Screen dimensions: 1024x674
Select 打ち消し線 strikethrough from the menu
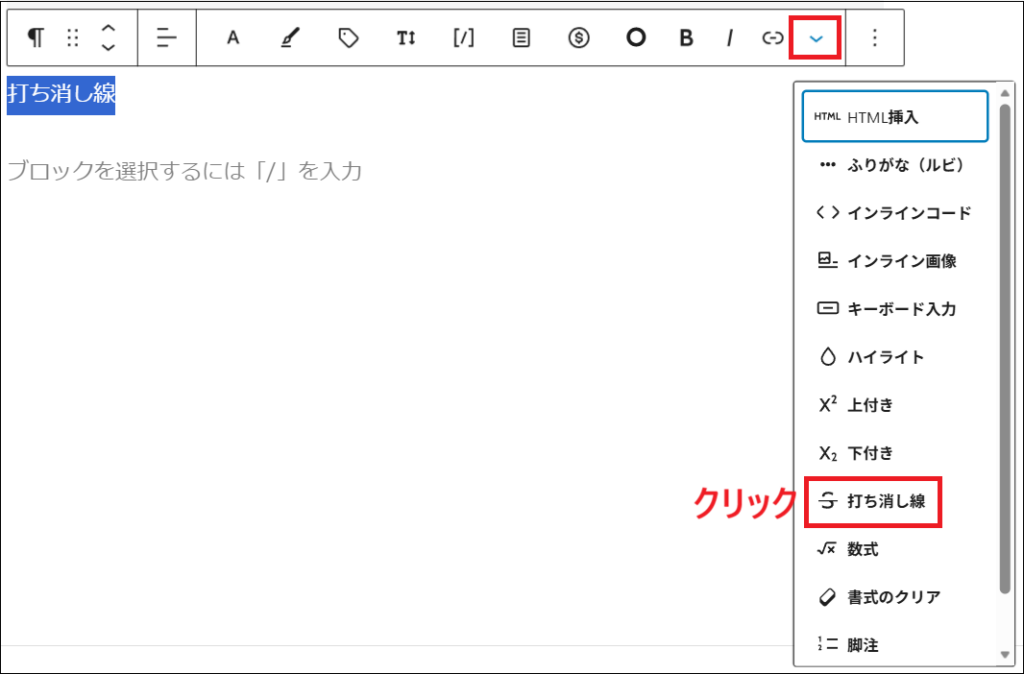873,501
